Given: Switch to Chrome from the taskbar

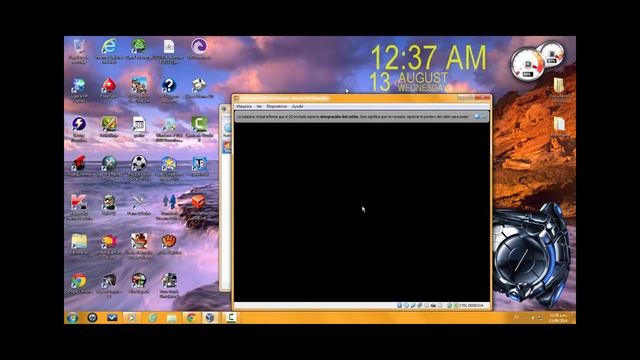Looking at the screenshot, I should [191, 318].
